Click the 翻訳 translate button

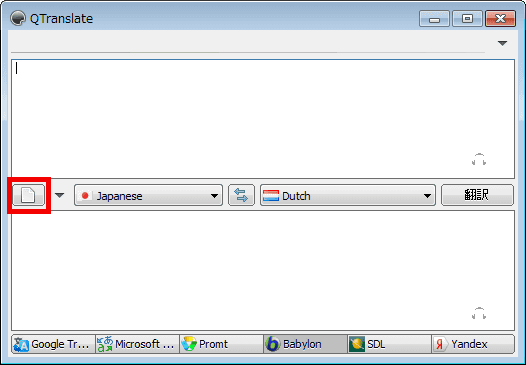tap(477, 195)
